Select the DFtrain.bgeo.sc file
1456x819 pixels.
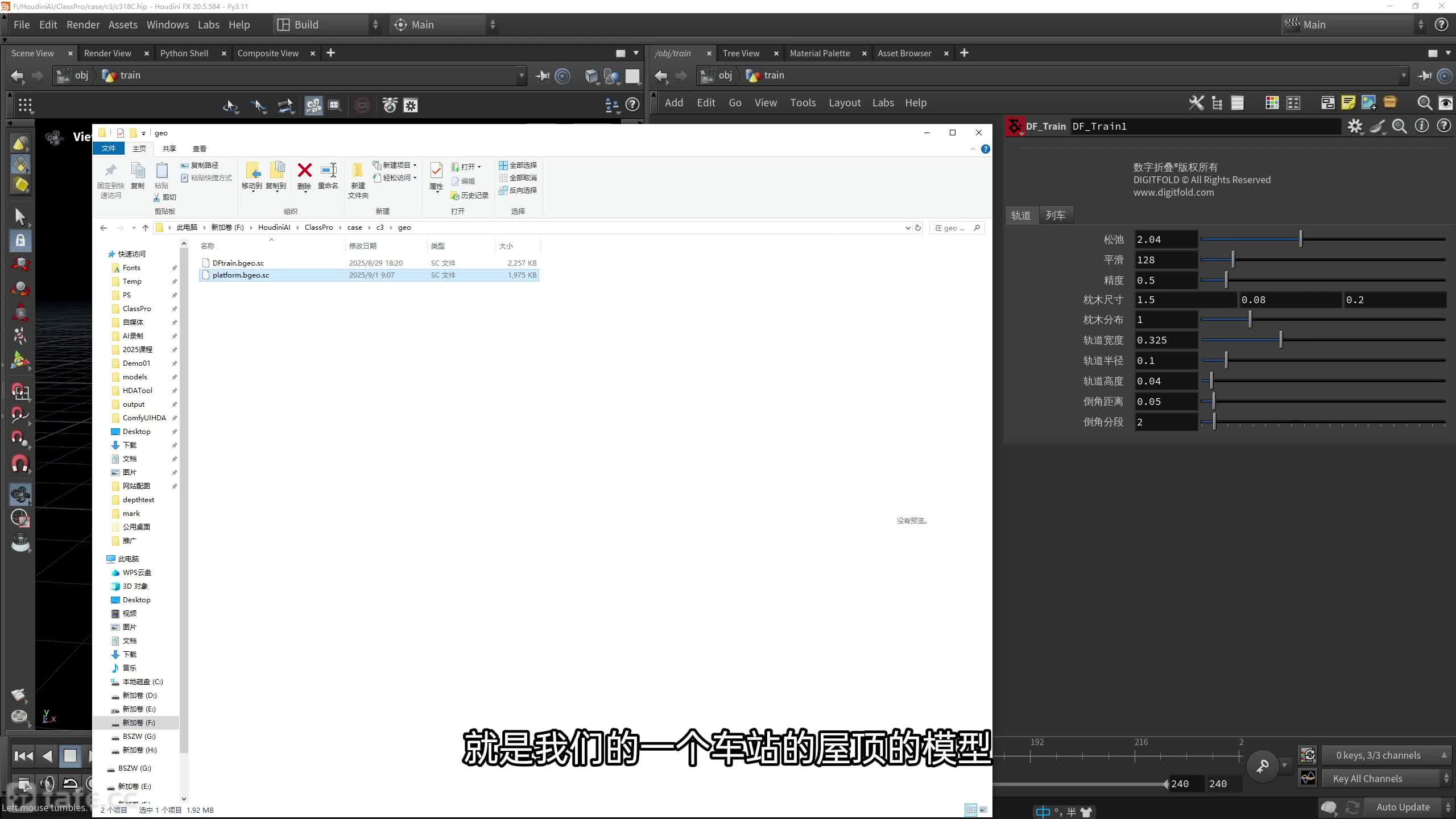(238, 263)
